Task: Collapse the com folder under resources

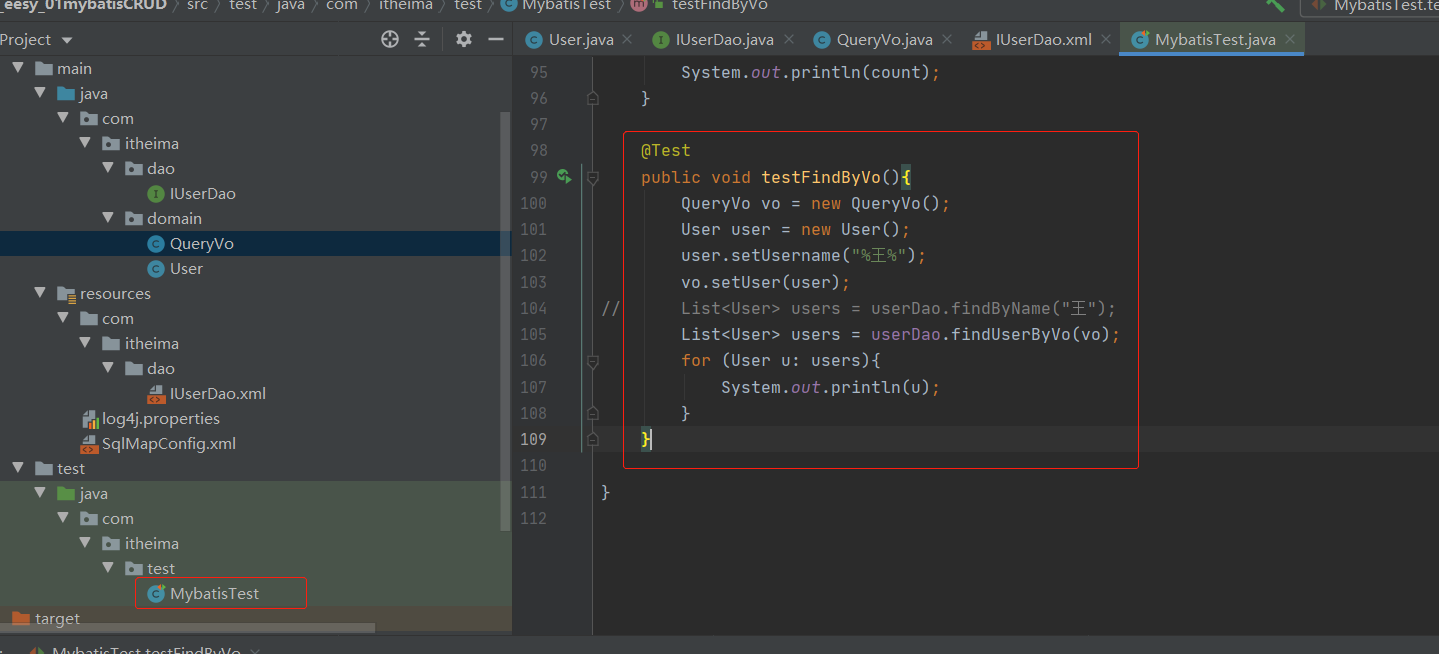Action: [x=63, y=318]
